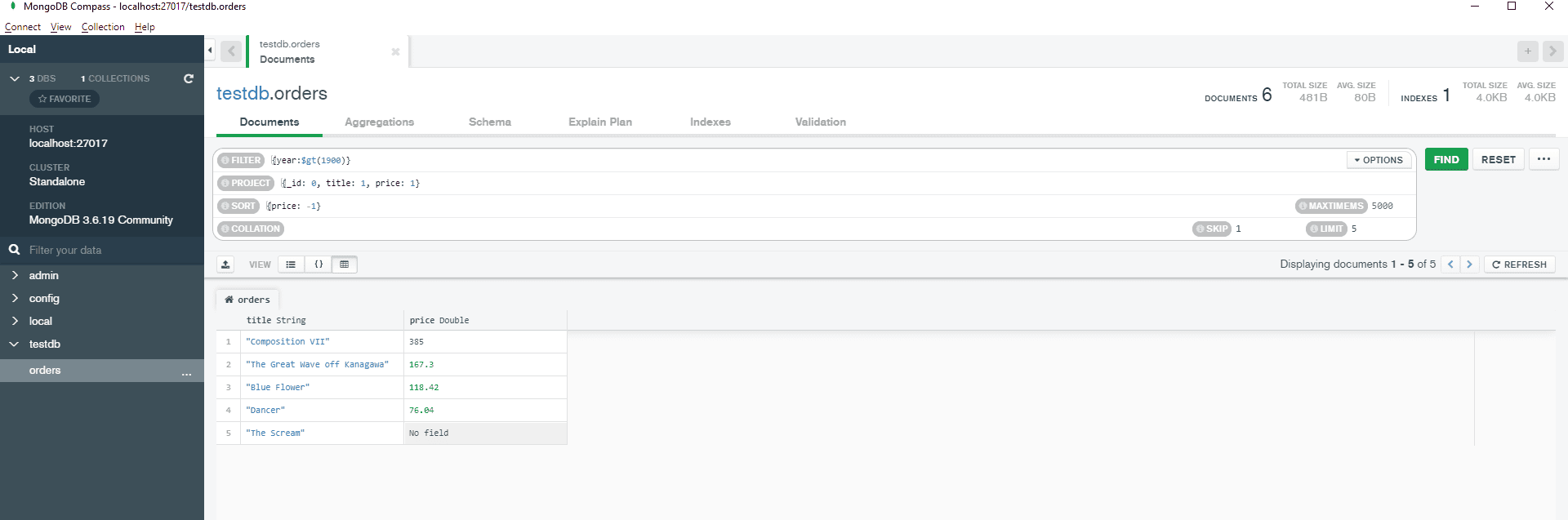This screenshot has height=520, width=1568.
Task: Click the "Blue Flower" title cell
Action: (x=323, y=387)
